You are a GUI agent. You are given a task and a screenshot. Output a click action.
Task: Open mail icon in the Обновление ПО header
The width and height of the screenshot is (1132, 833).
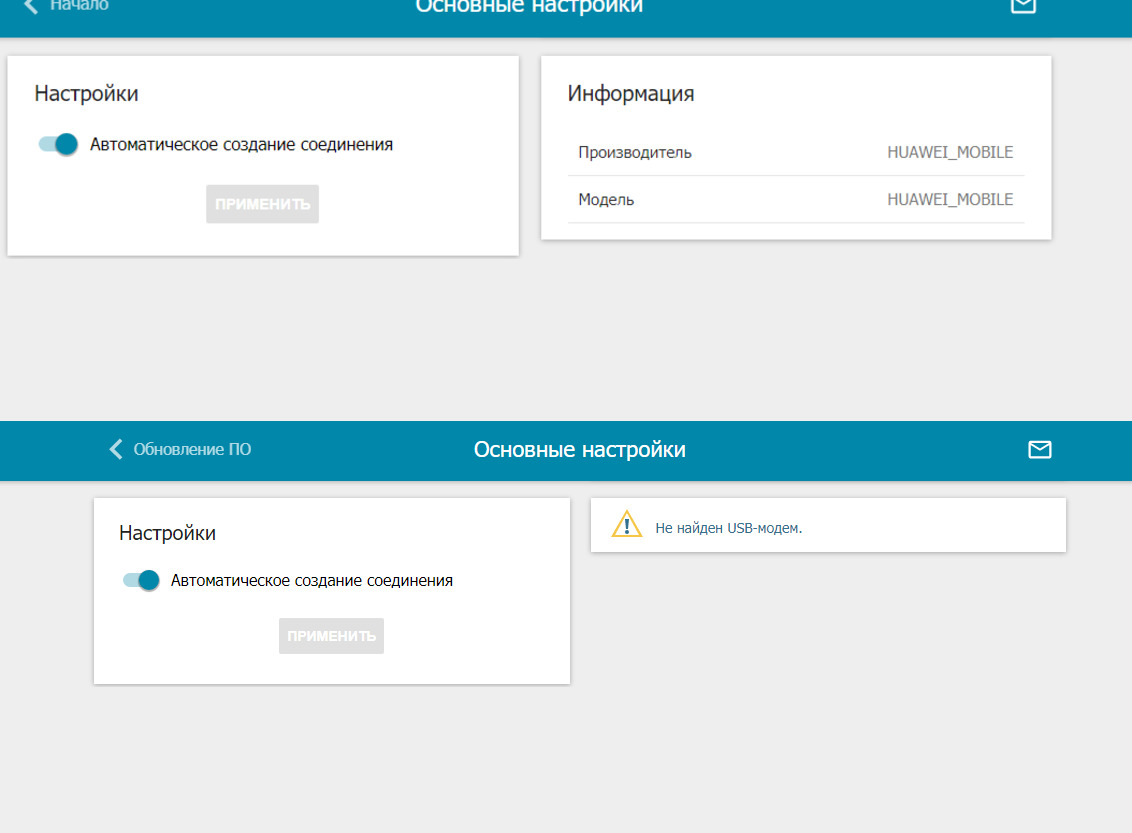pyautogui.click(x=1040, y=450)
